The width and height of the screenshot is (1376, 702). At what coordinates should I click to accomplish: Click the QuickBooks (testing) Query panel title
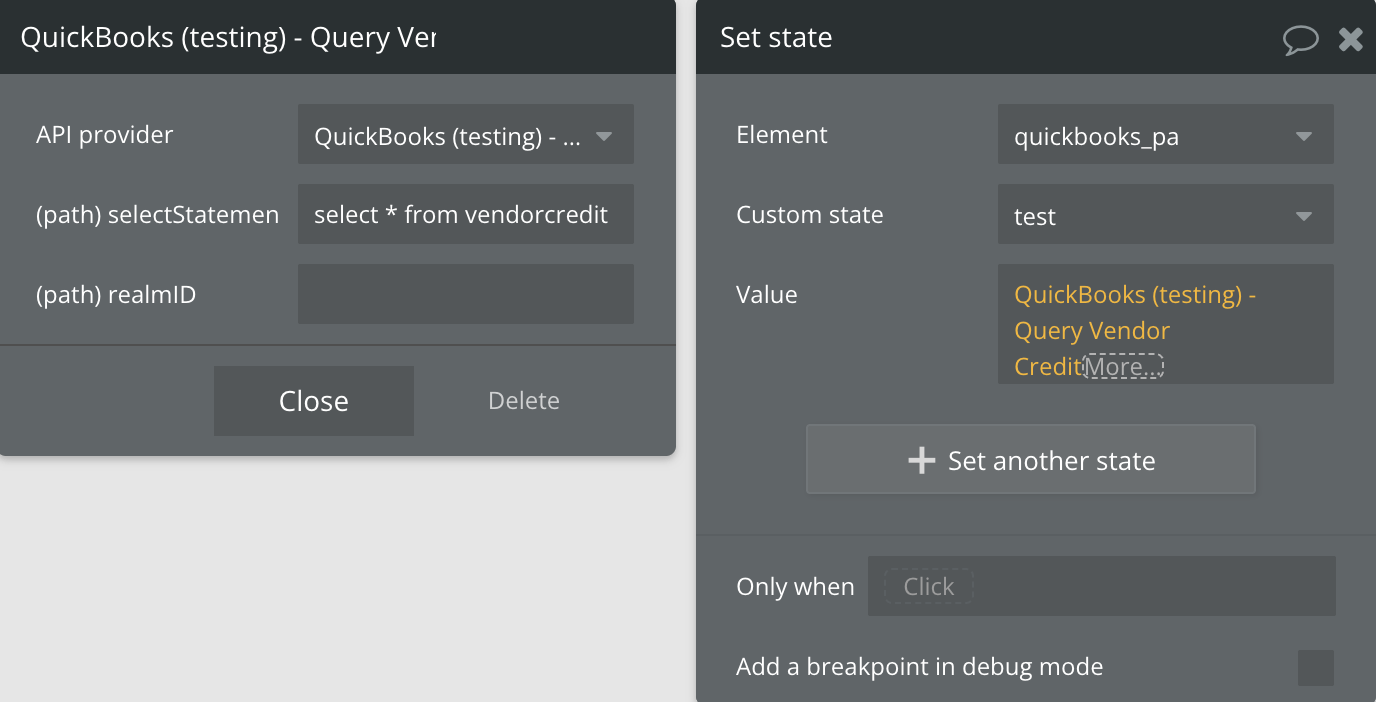click(228, 38)
